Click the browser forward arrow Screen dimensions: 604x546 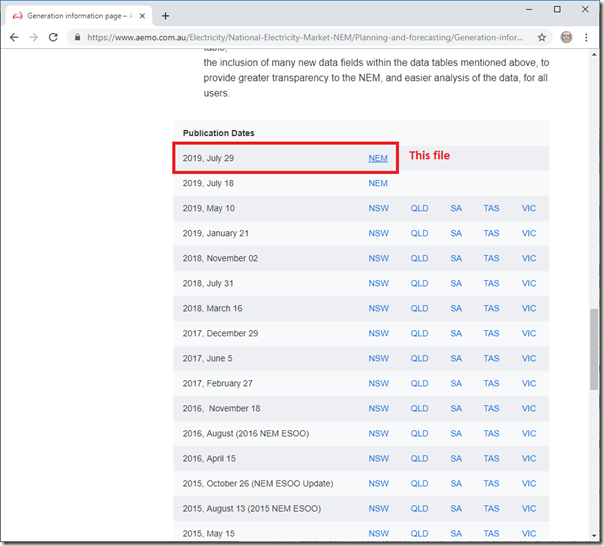(x=34, y=37)
